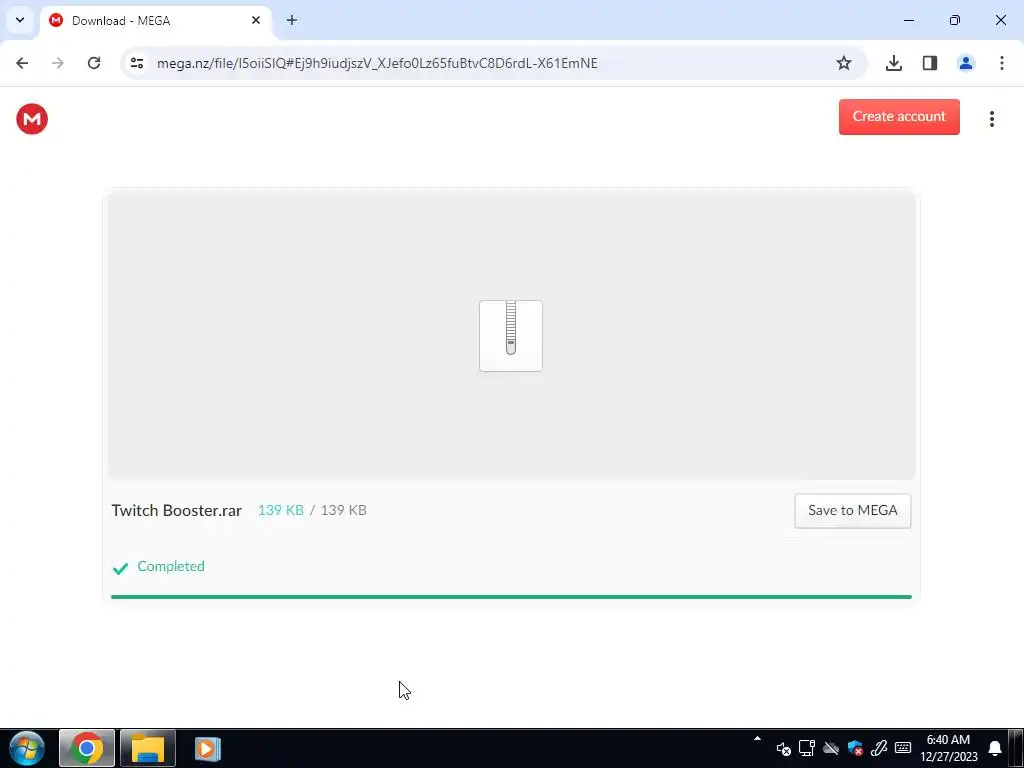Click the 139 KB downloaded size text
Viewport: 1024px width, 768px height.
pos(281,511)
